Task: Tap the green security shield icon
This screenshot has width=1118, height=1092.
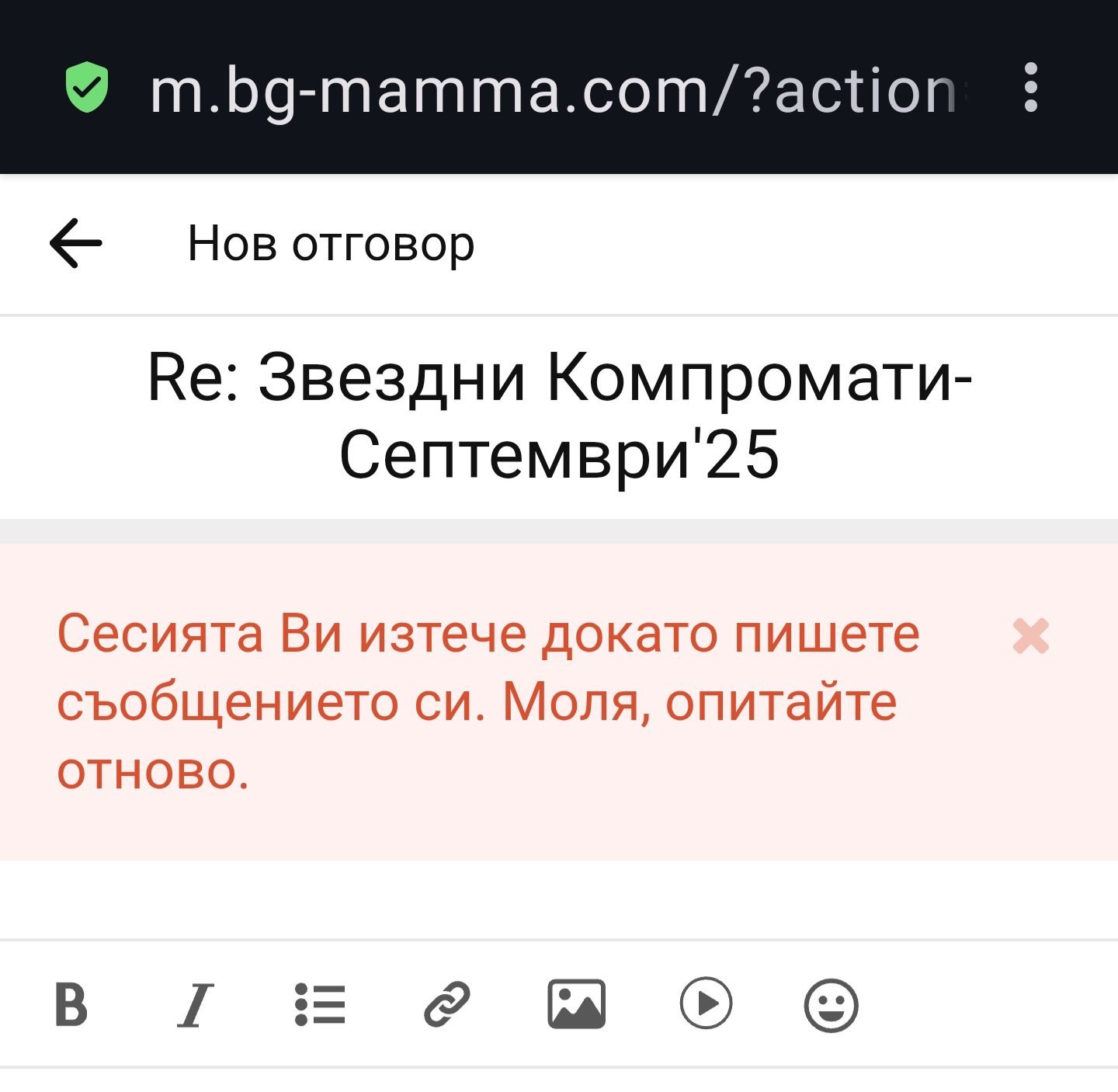Action: point(87,87)
